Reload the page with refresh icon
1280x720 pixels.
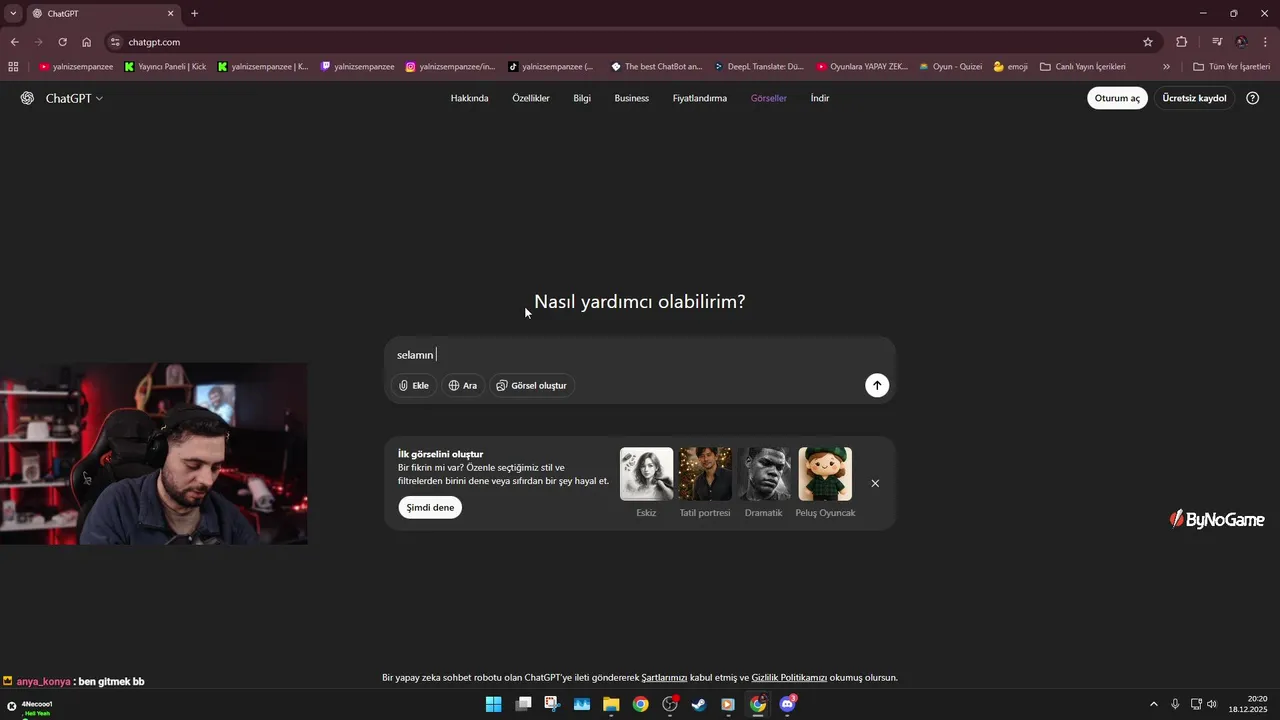click(62, 42)
